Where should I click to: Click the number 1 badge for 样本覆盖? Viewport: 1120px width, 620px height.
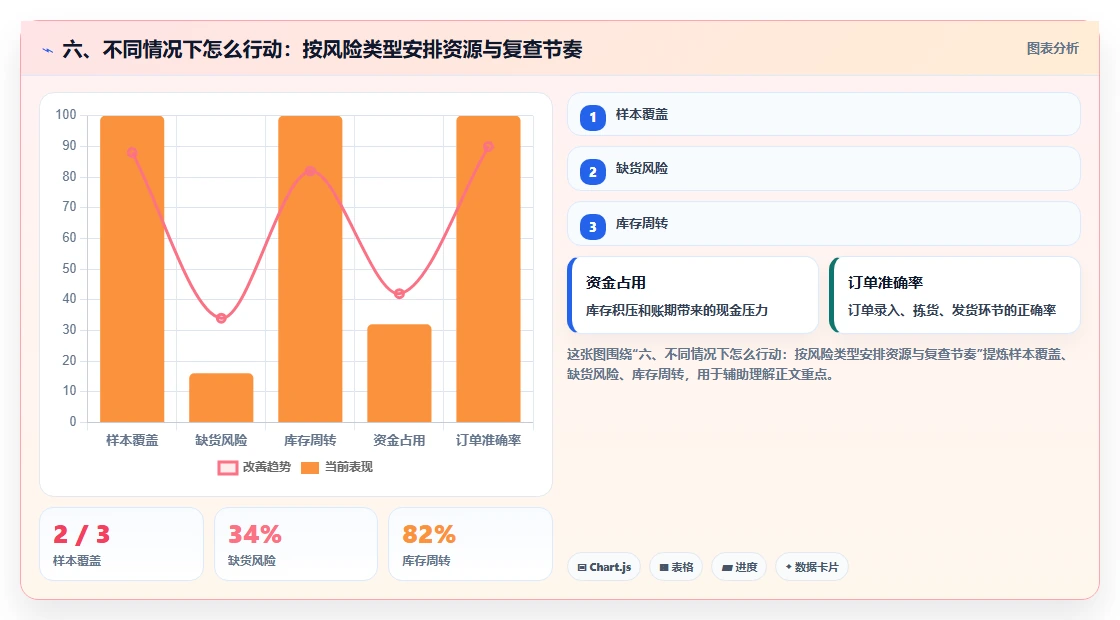click(592, 117)
